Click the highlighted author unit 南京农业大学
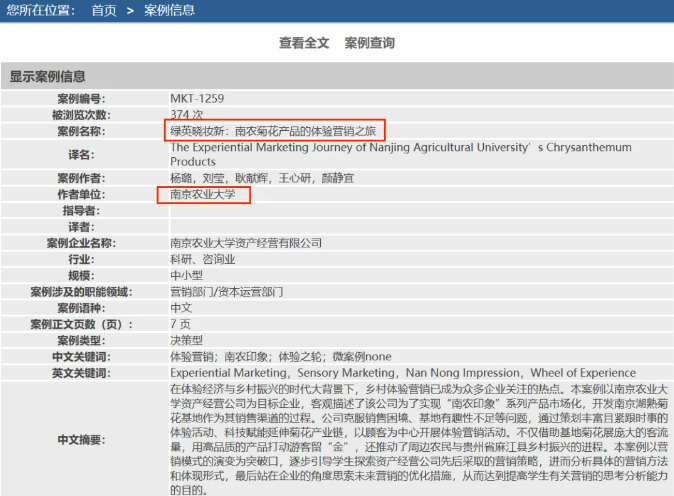Screen dimensions: 674x496 tap(202, 194)
